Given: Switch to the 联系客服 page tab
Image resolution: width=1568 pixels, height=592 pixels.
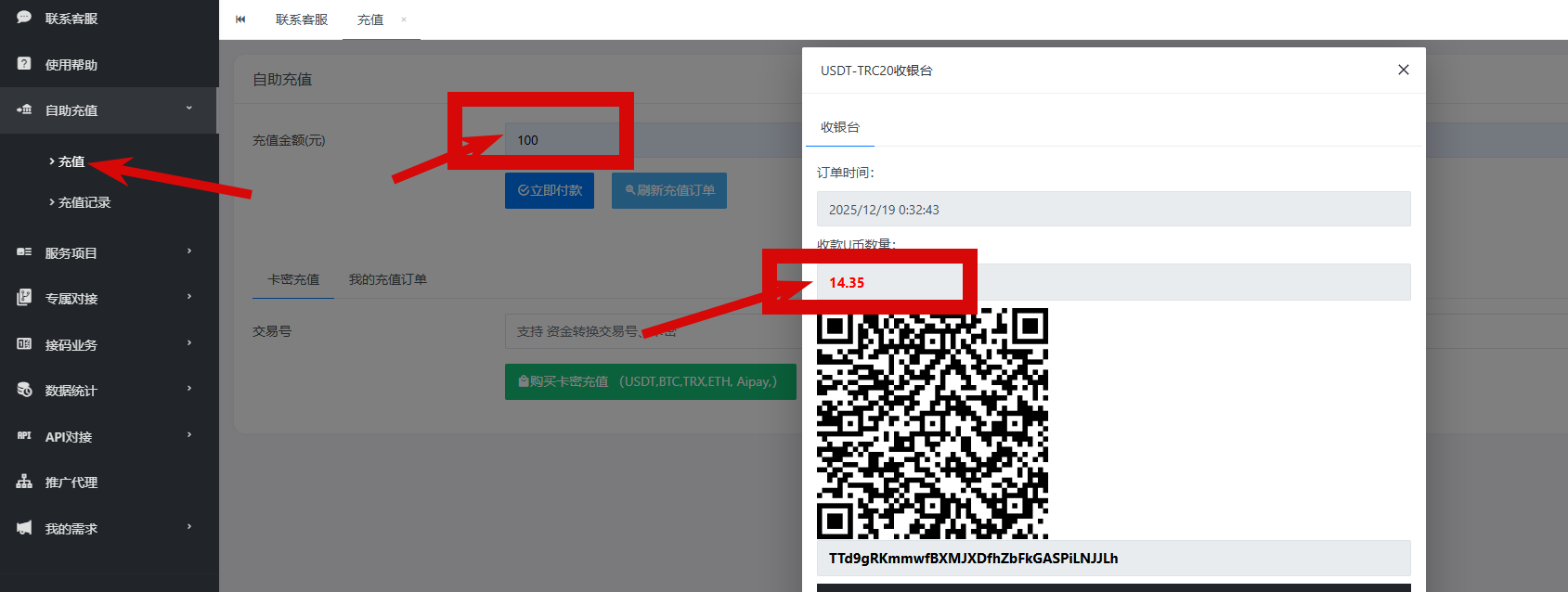Looking at the screenshot, I should pyautogui.click(x=302, y=19).
